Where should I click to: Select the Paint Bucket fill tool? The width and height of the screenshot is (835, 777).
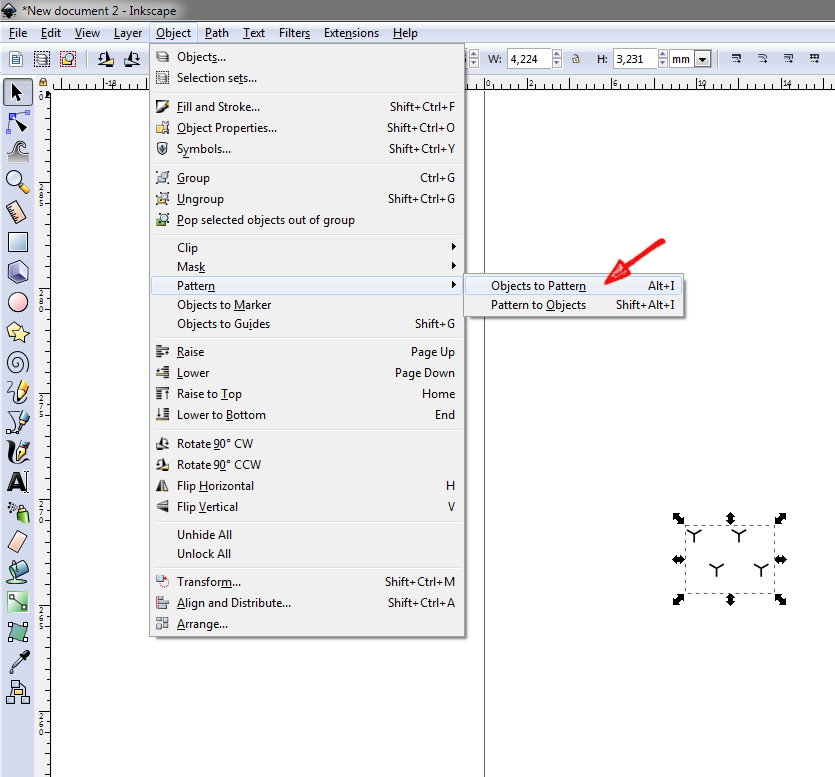point(18,572)
